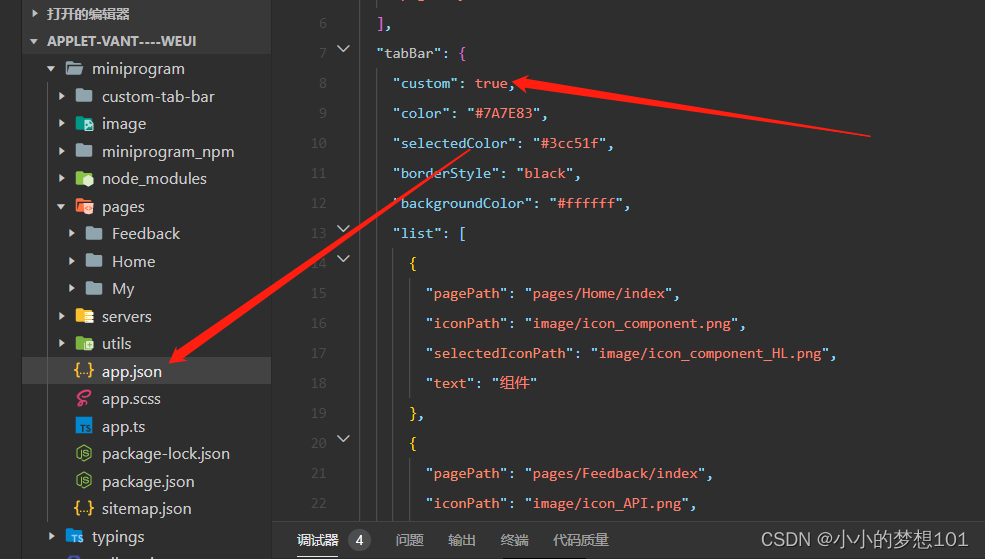Collapse the pages folder arrow
The width and height of the screenshot is (985, 559).
[x=62, y=207]
